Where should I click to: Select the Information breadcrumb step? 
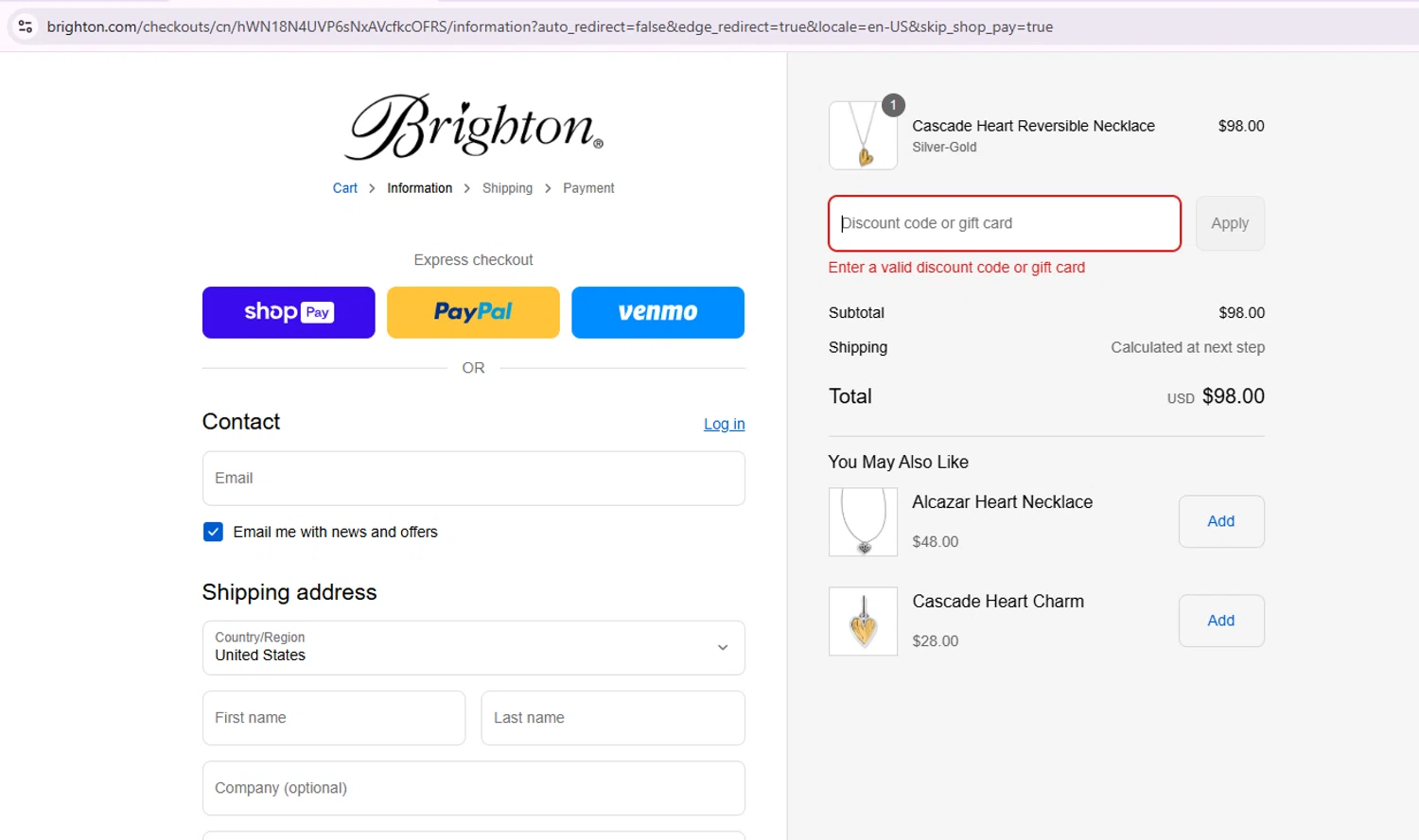(x=419, y=188)
